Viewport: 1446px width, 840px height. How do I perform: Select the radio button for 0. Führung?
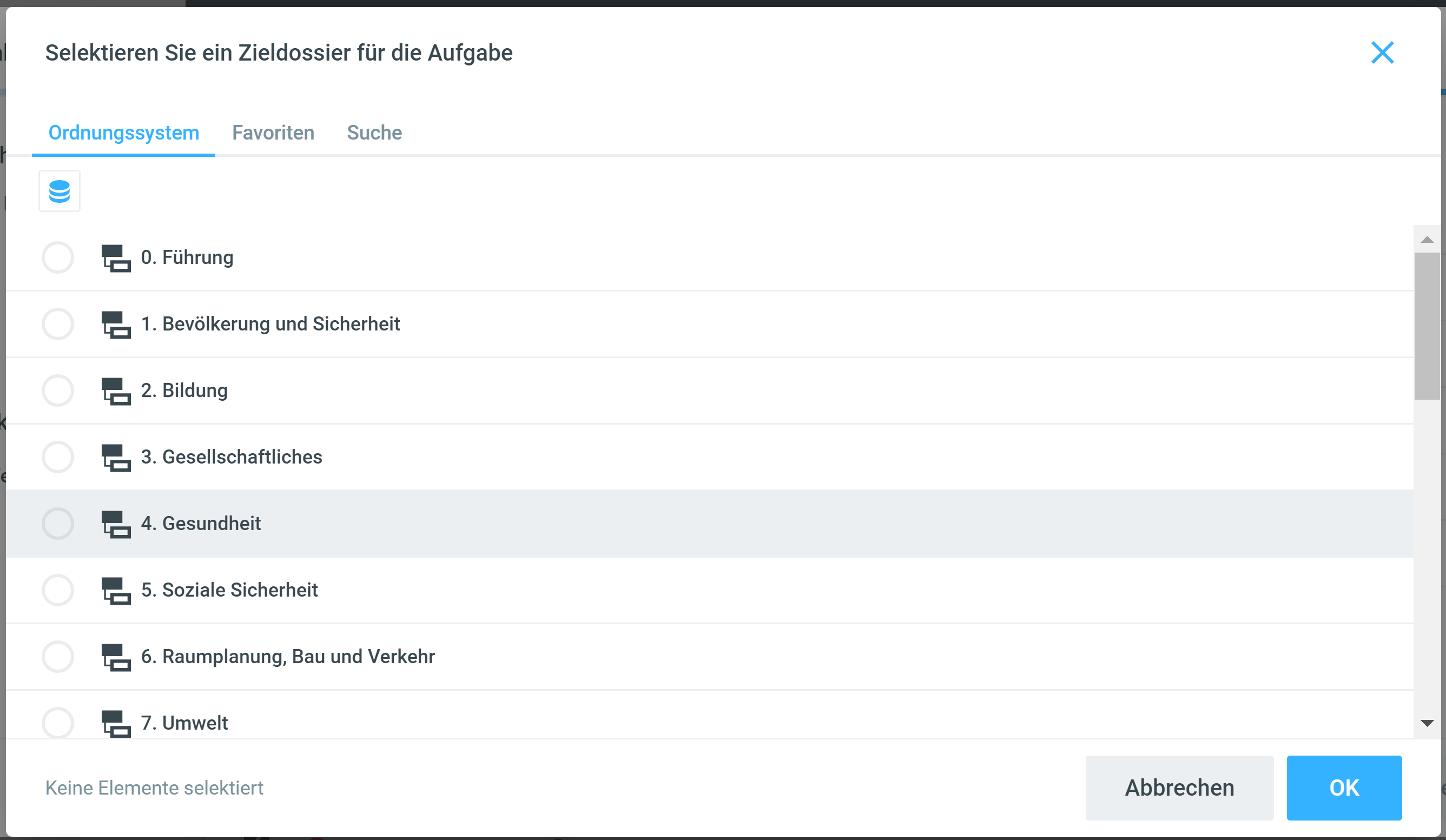tap(58, 257)
